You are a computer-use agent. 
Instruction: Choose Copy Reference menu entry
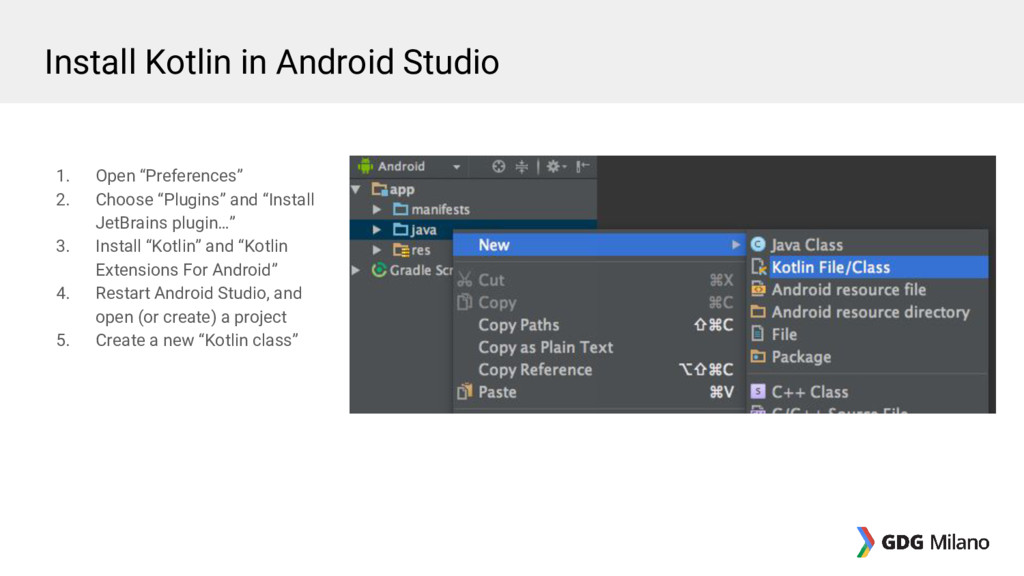599,370
